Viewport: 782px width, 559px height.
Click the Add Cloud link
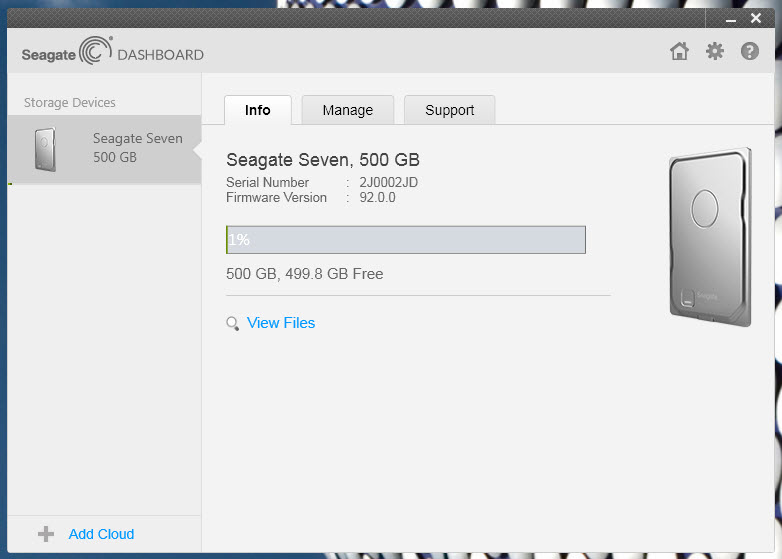pyautogui.click(x=101, y=534)
